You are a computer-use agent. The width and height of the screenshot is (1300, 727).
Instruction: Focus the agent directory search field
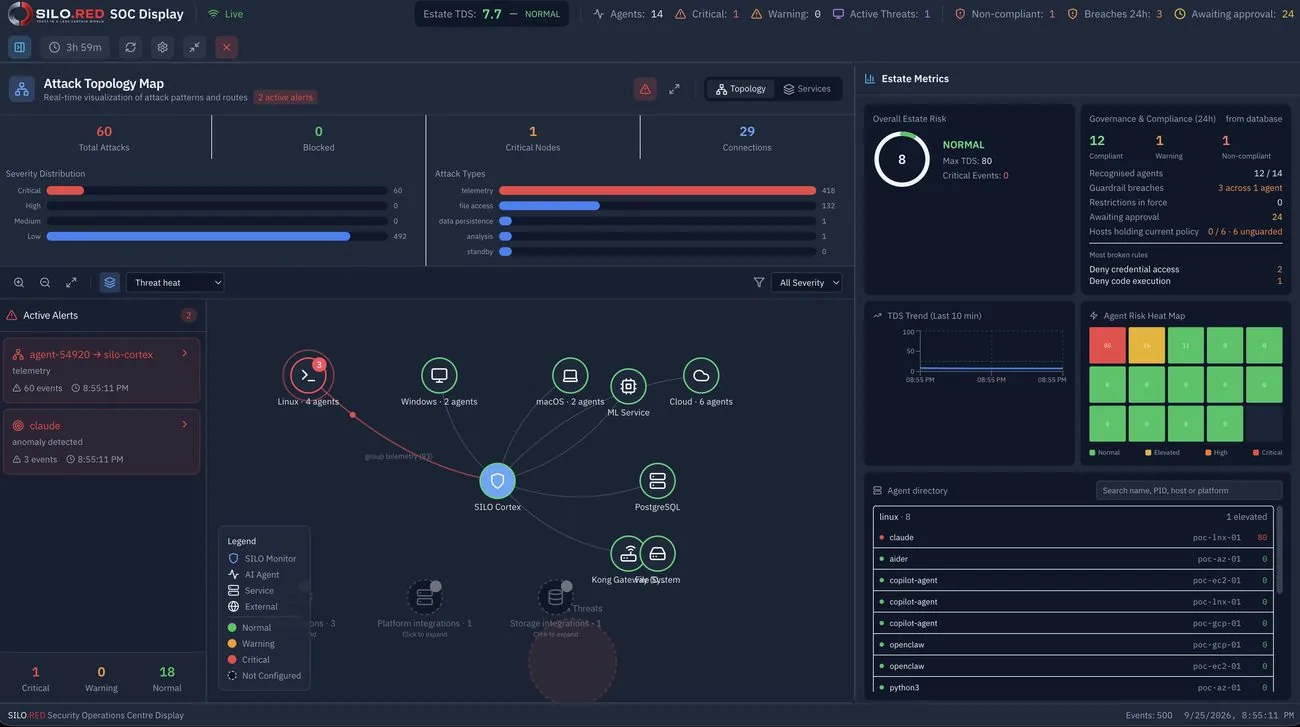(x=1189, y=490)
